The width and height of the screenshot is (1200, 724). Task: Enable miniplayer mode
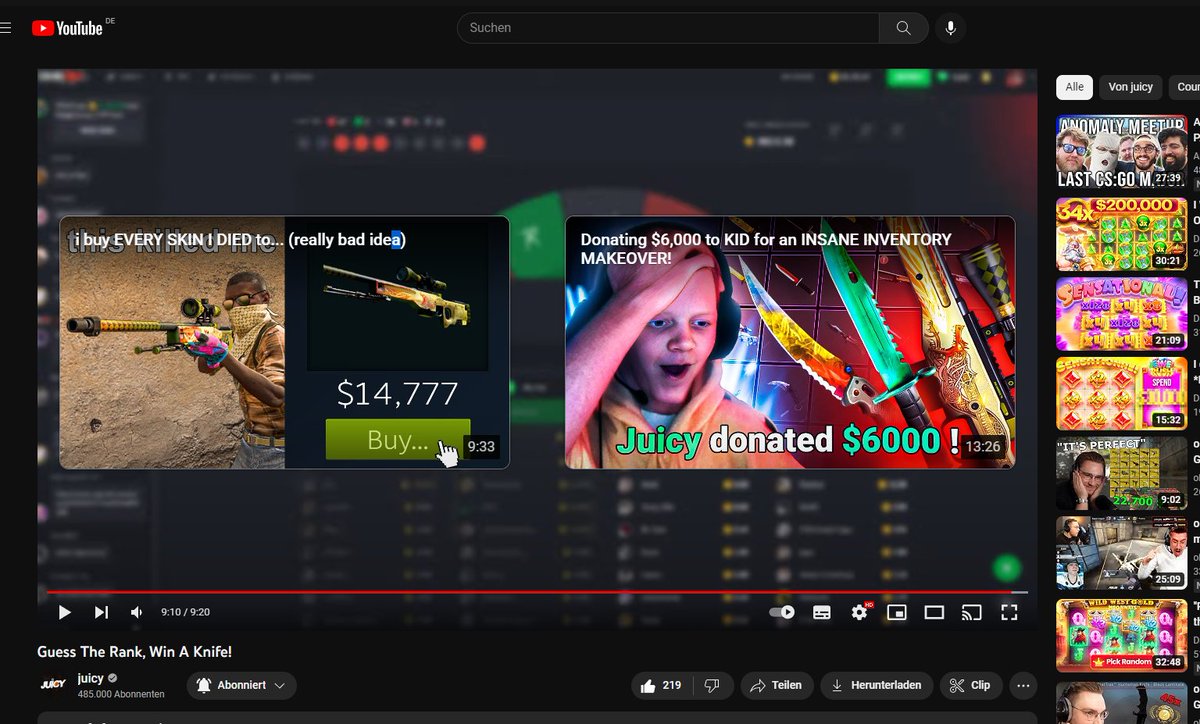[897, 612]
